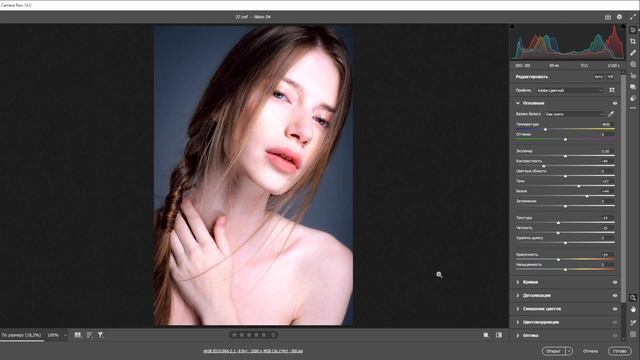
Task: Set zoom to 100% button
Action: (x=53, y=335)
